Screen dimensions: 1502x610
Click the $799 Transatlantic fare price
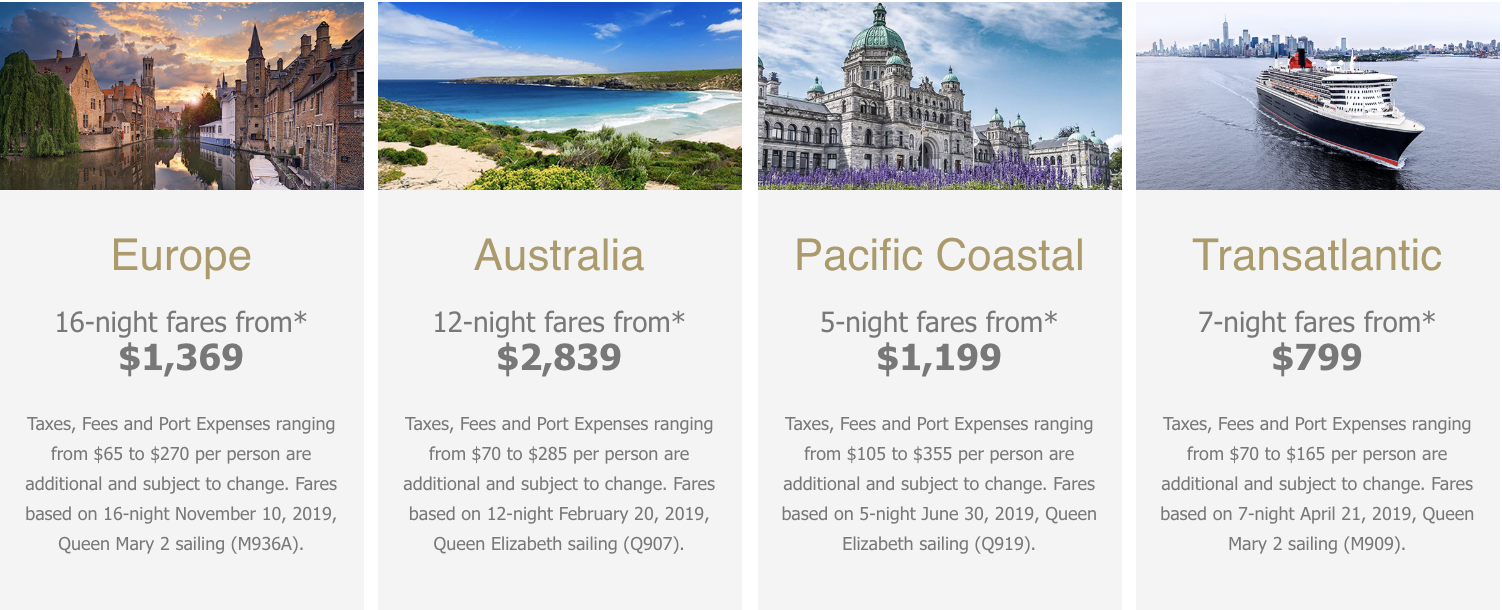tap(1317, 358)
